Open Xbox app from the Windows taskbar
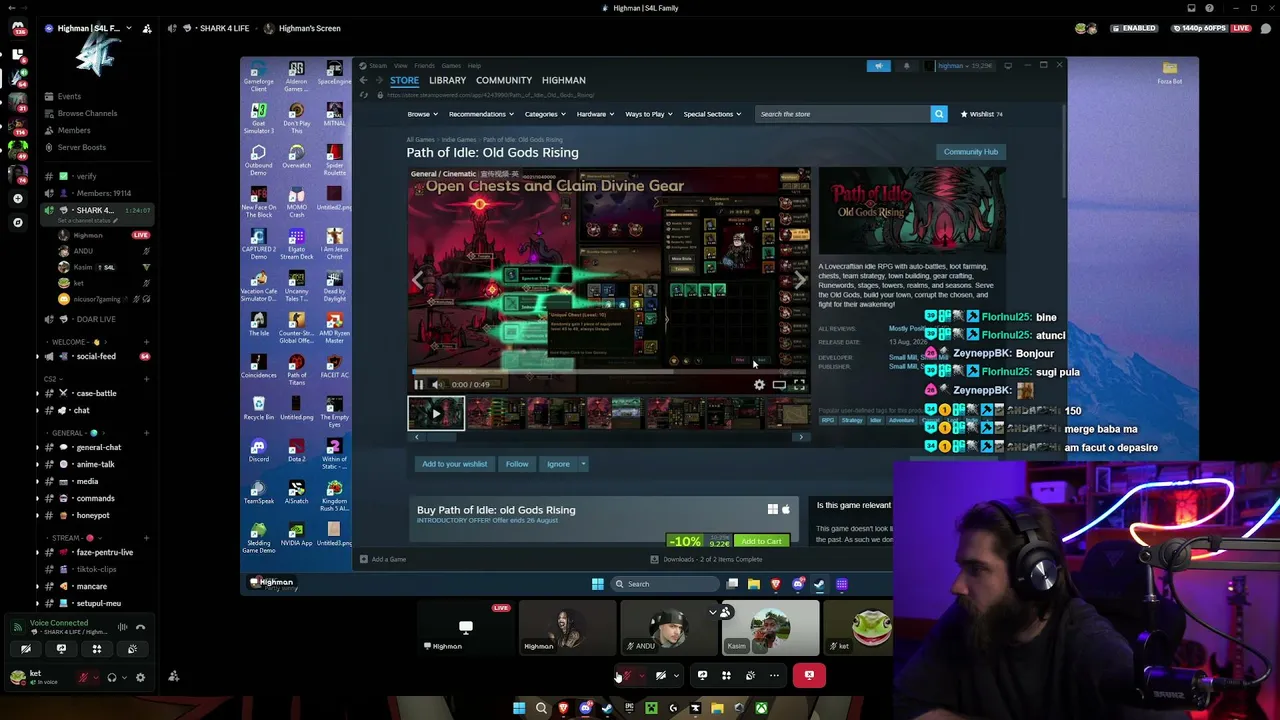The height and width of the screenshot is (720, 1280). [761, 709]
